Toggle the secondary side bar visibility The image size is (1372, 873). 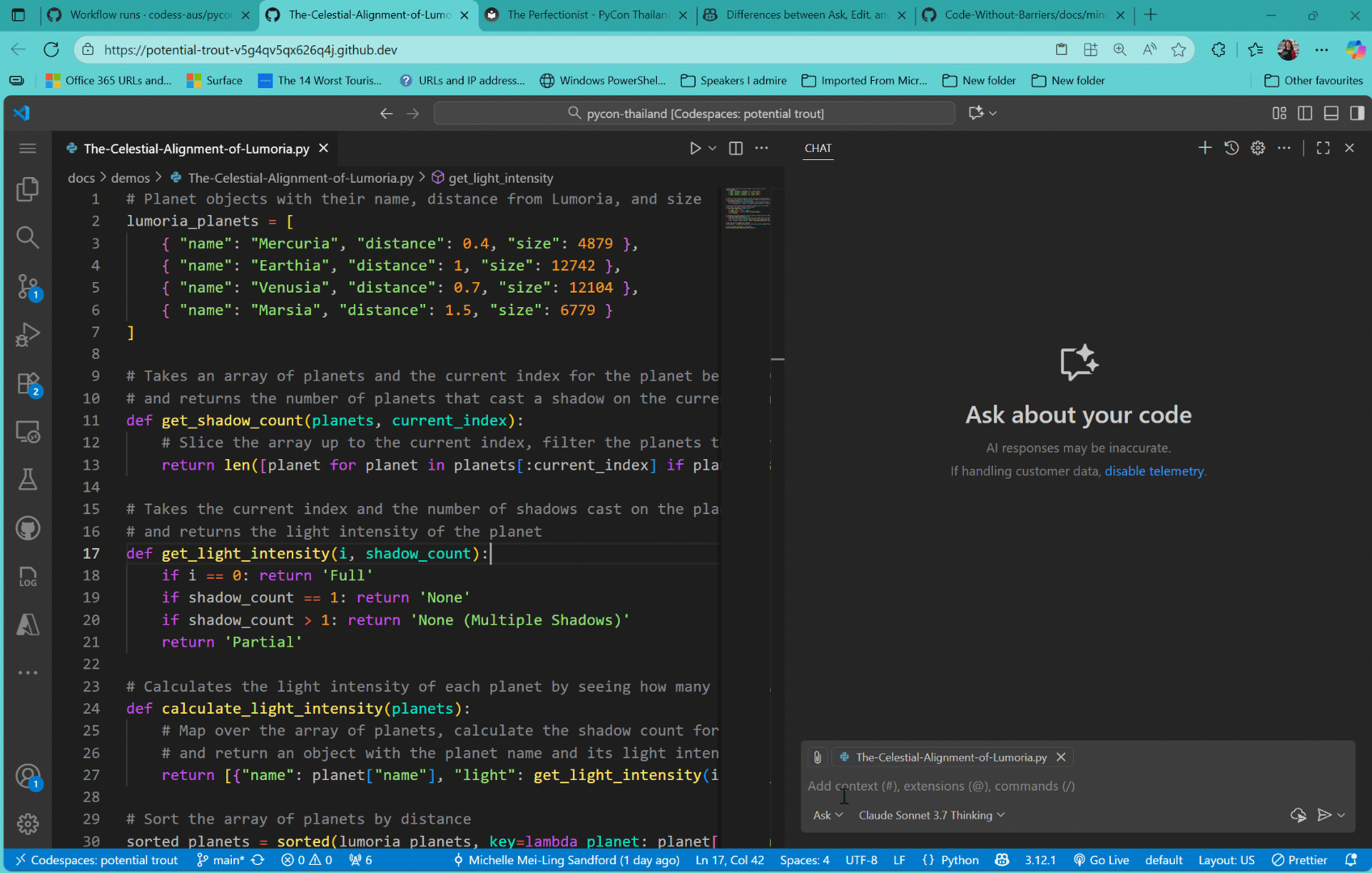click(1357, 113)
